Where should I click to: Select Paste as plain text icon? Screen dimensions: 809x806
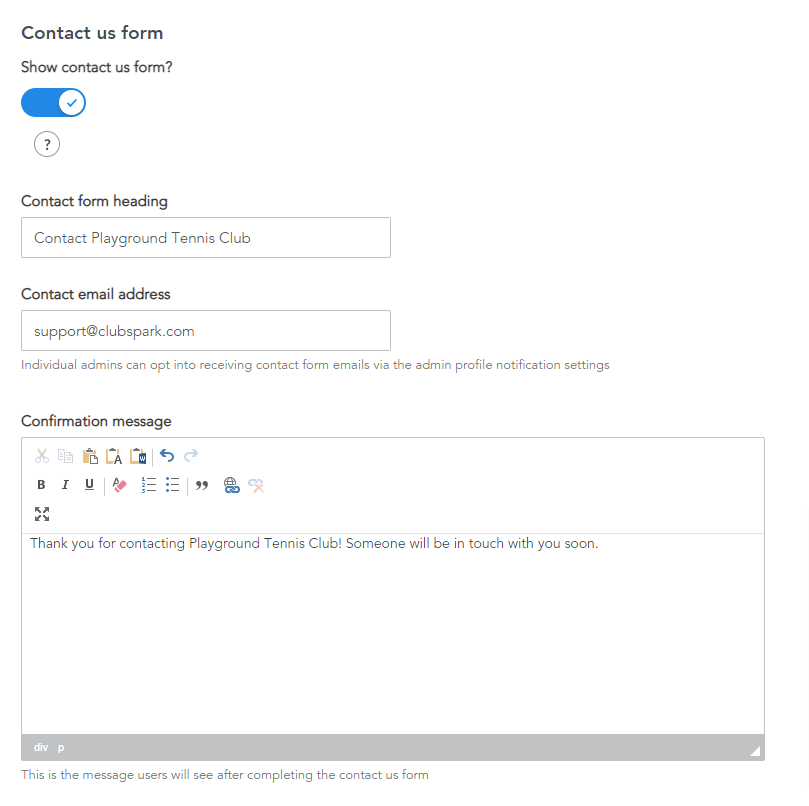pos(114,456)
